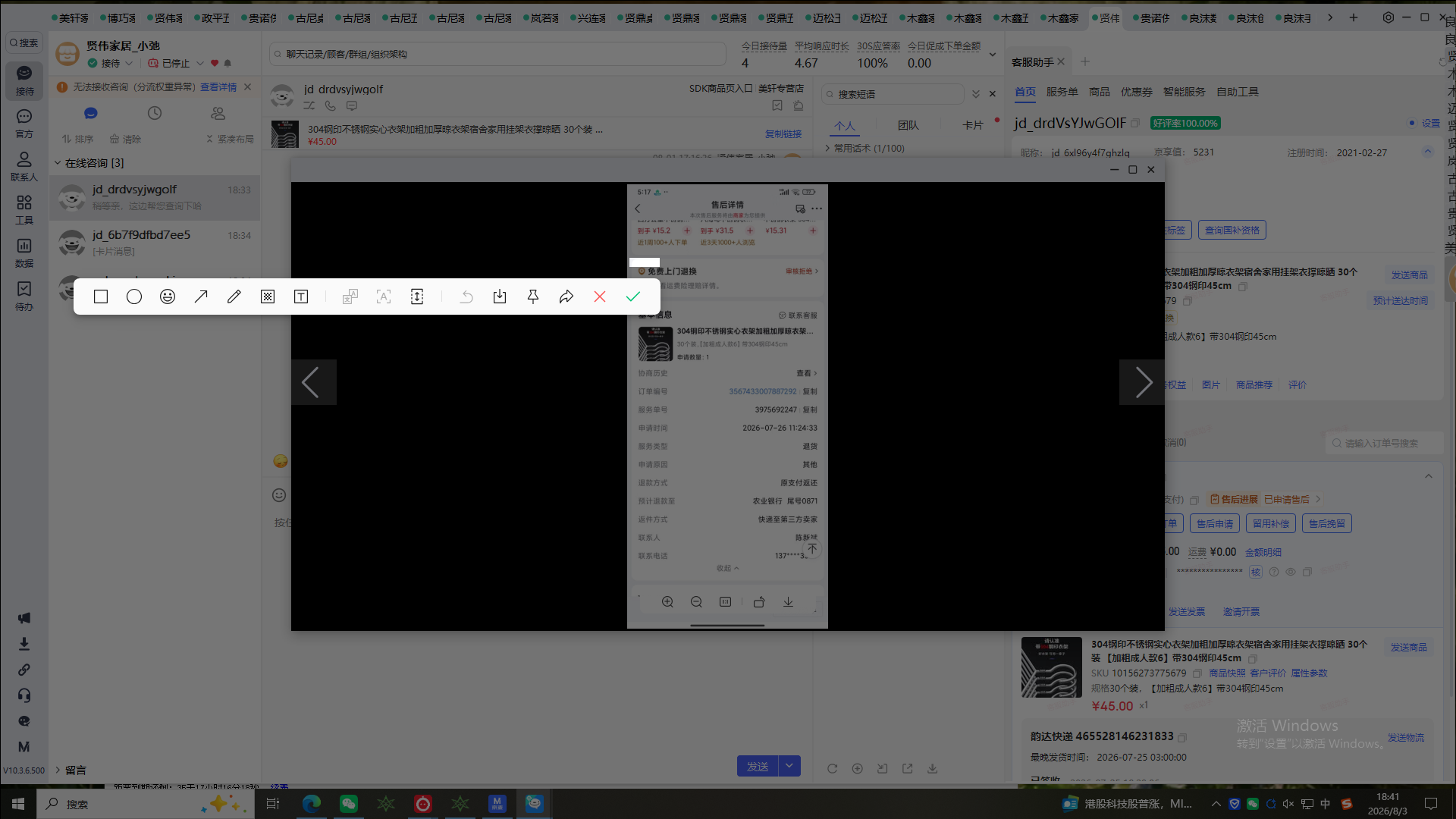The height and width of the screenshot is (819, 1456).
Task: Zoom in on the viewer image
Action: click(667, 601)
